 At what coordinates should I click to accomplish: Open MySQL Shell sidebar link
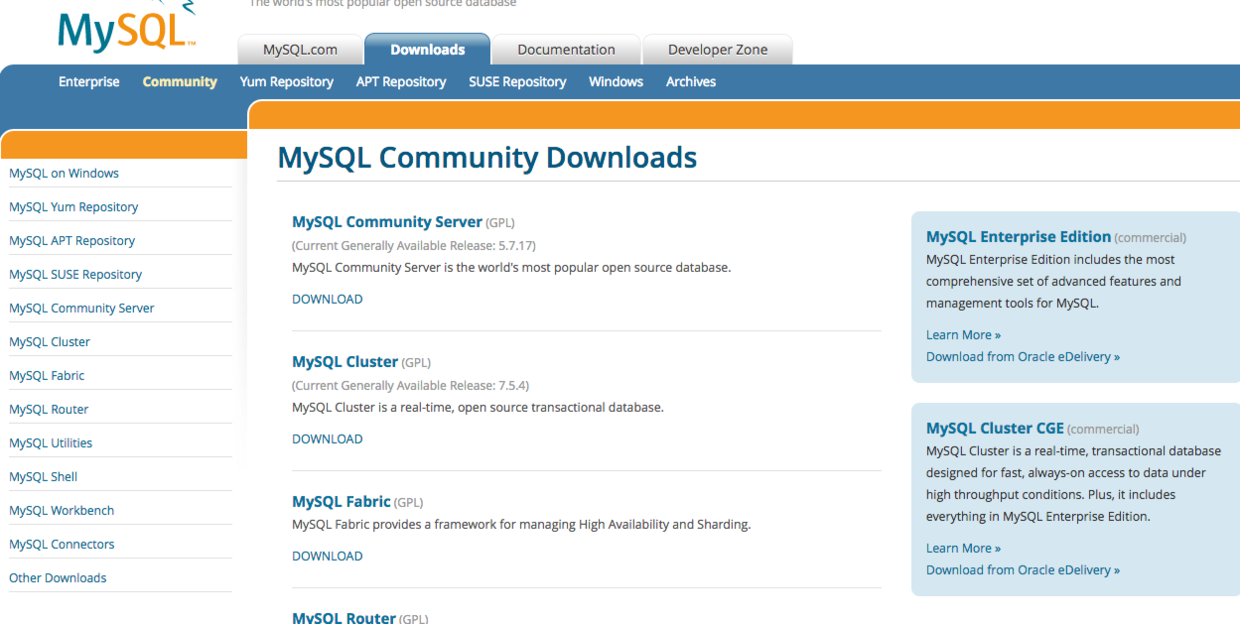(43, 477)
